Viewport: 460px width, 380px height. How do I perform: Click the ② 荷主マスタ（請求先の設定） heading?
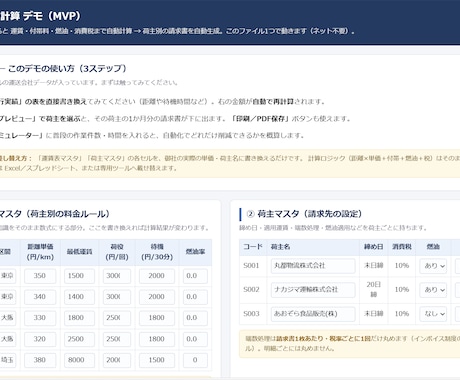pyautogui.click(x=304, y=214)
